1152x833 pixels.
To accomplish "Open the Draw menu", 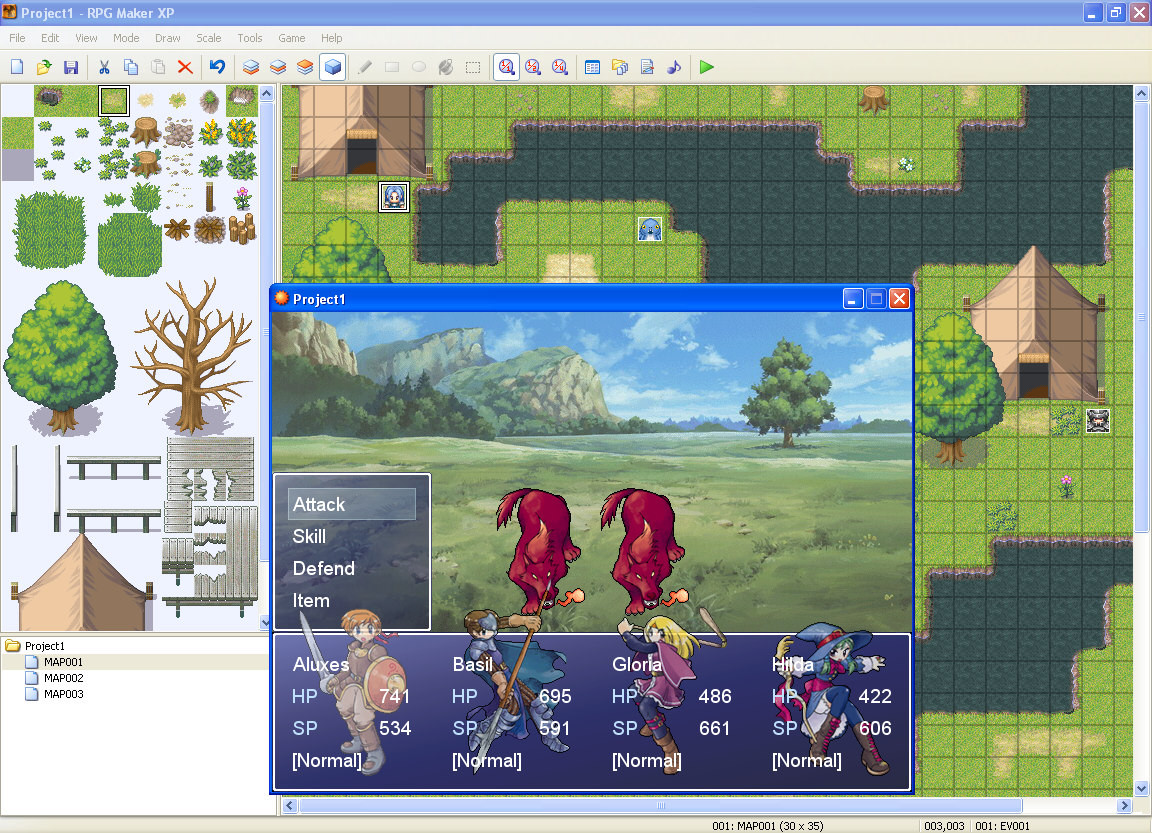I will [x=168, y=38].
